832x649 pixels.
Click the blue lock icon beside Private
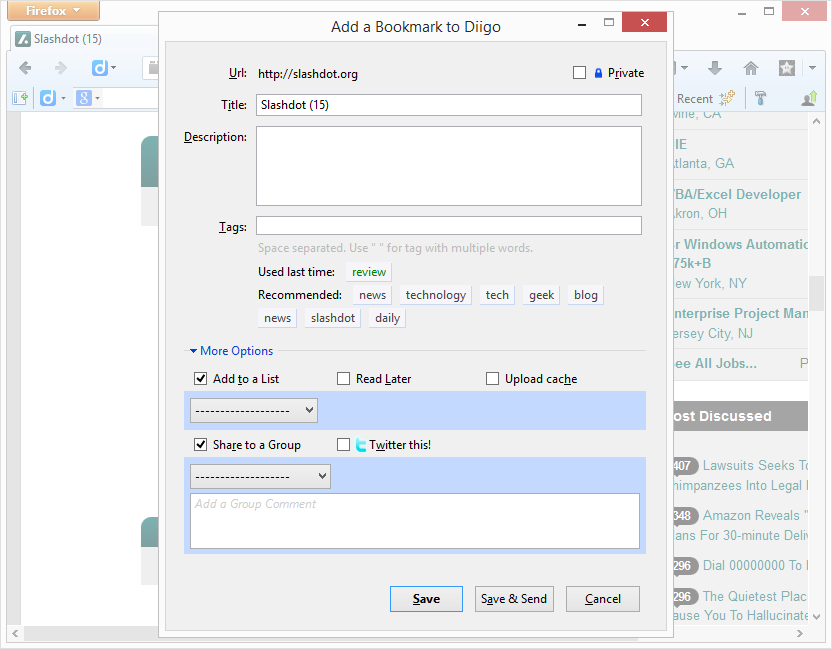pyautogui.click(x=598, y=73)
